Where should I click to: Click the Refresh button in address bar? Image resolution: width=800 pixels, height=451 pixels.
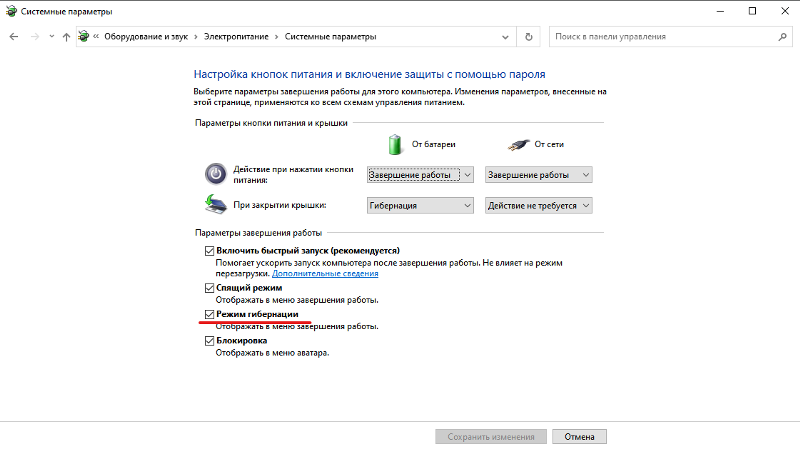pyautogui.click(x=529, y=37)
